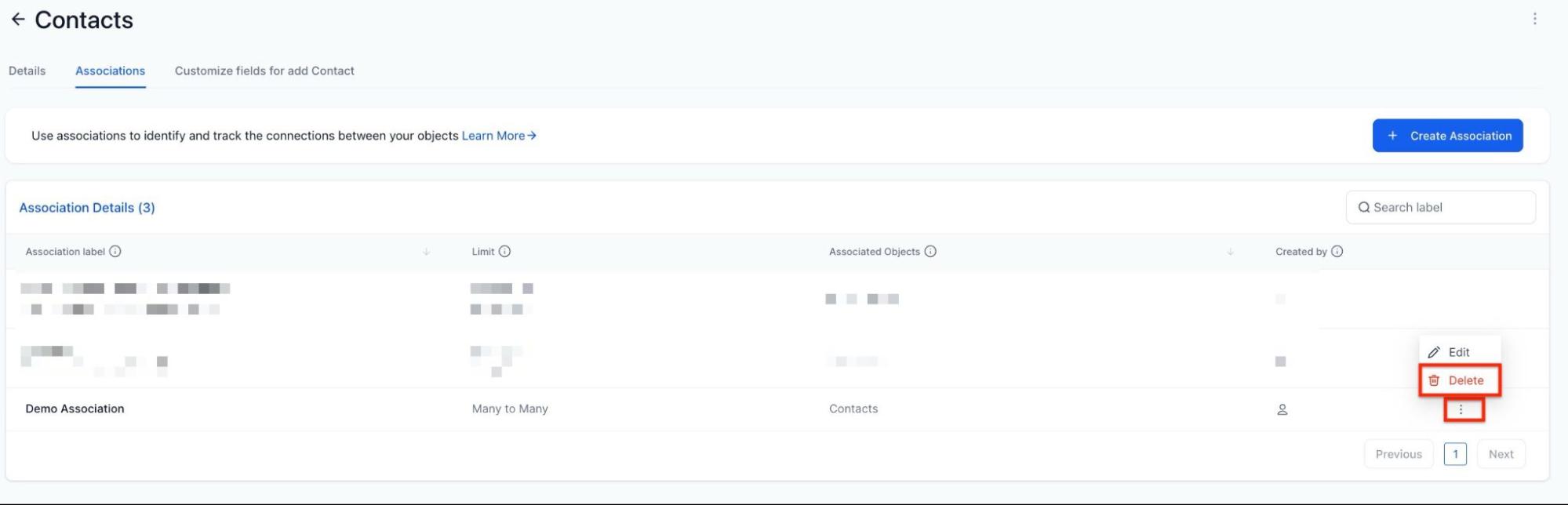Viewport: 1568px width, 505px height.
Task: Focus the Search label input field
Action: pos(1440,207)
